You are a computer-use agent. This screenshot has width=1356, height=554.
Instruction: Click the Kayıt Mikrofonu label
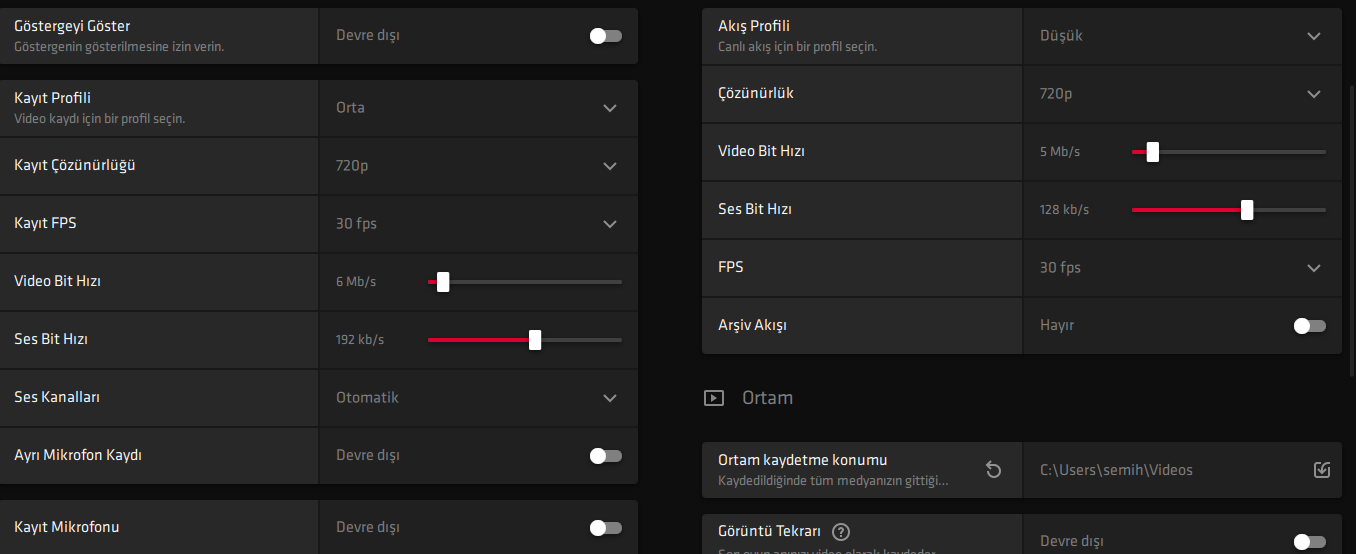67,528
